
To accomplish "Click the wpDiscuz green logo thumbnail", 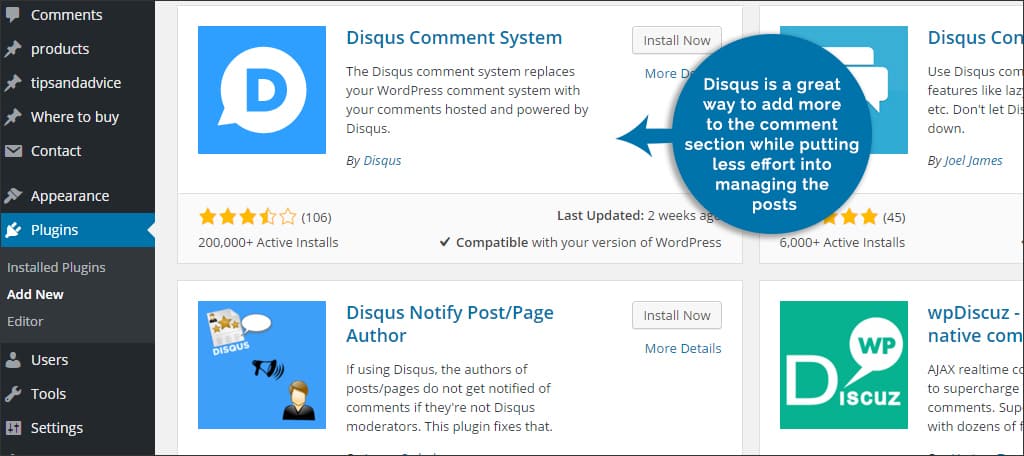I will click(x=844, y=365).
